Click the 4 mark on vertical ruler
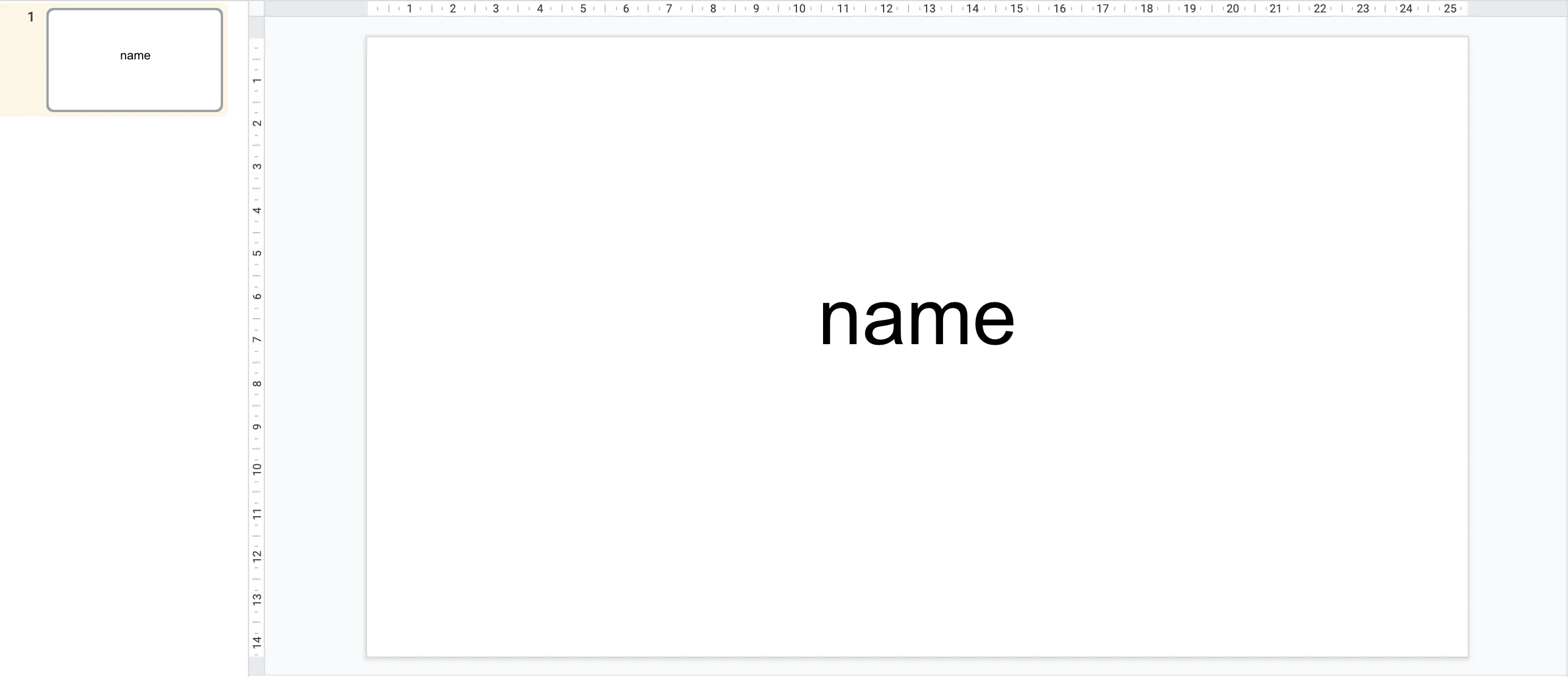This screenshot has height=677, width=1568. 257,210
